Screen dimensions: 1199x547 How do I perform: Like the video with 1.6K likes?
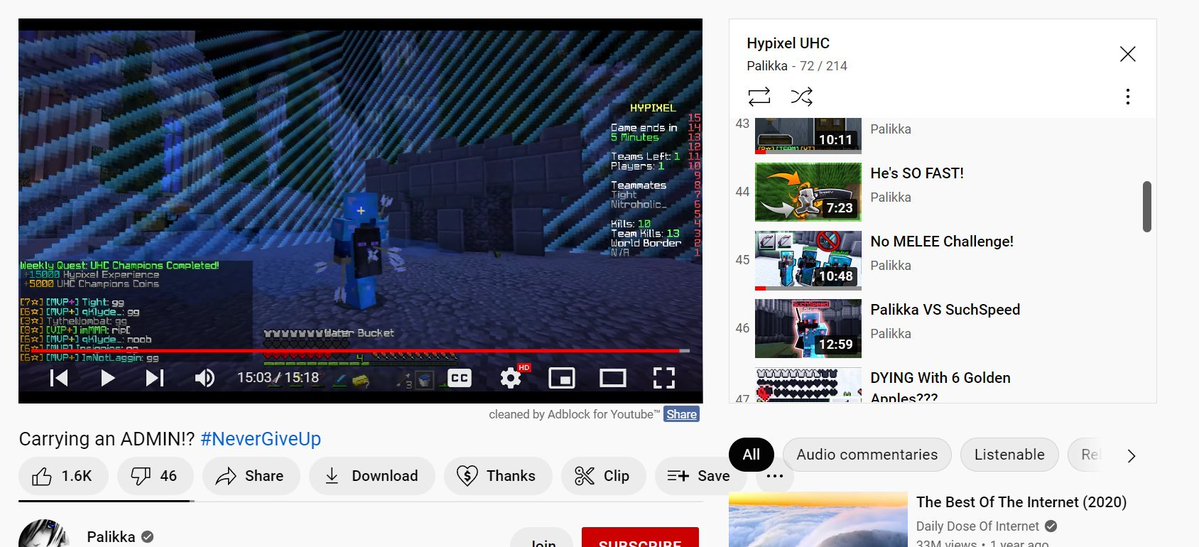(63, 476)
